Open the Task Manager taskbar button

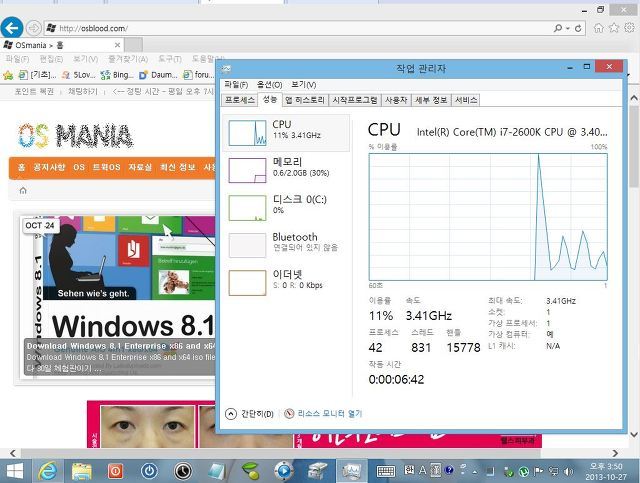[x=351, y=472]
